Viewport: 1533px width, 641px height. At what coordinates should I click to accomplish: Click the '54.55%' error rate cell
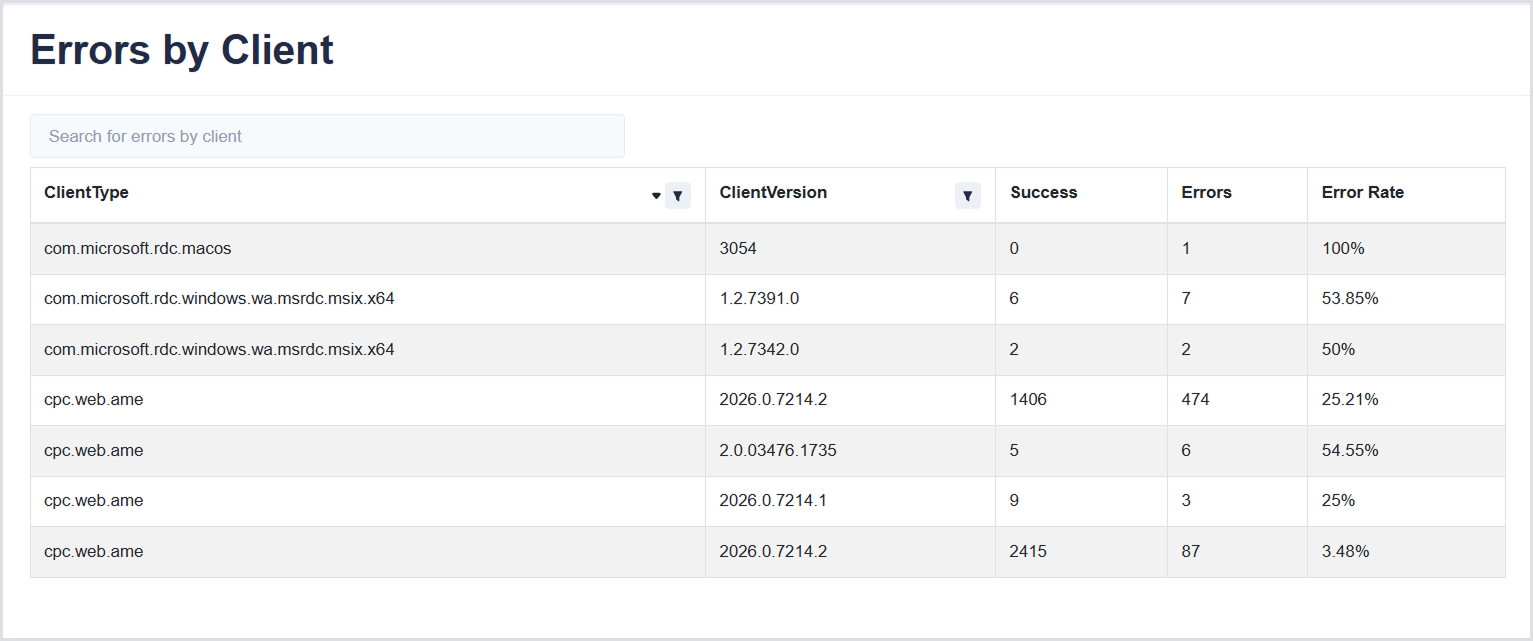click(x=1406, y=451)
